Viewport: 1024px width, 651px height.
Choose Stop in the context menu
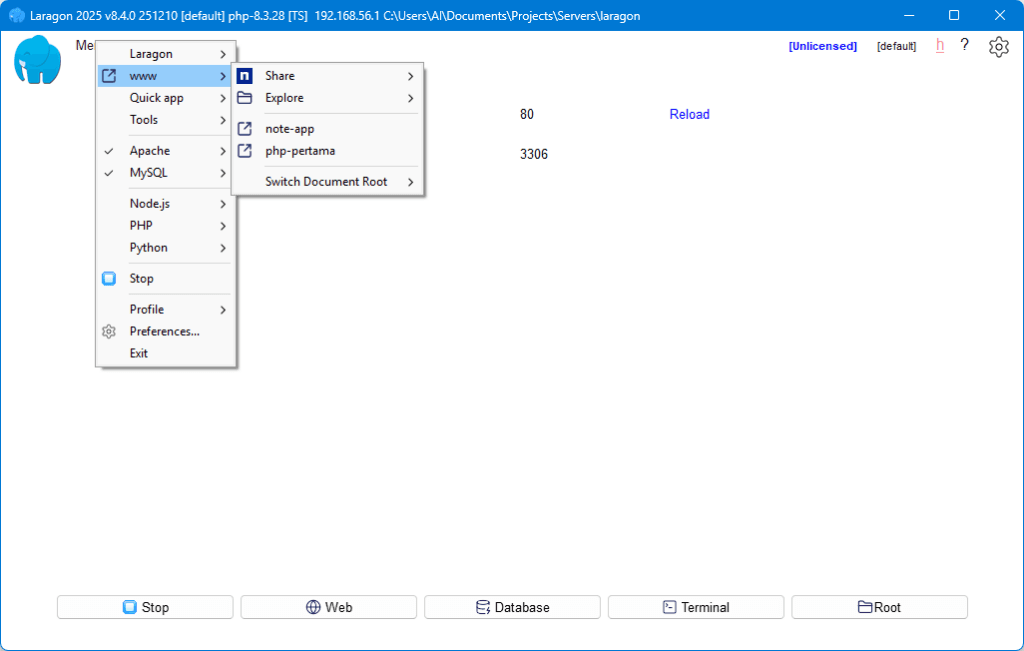coord(141,279)
